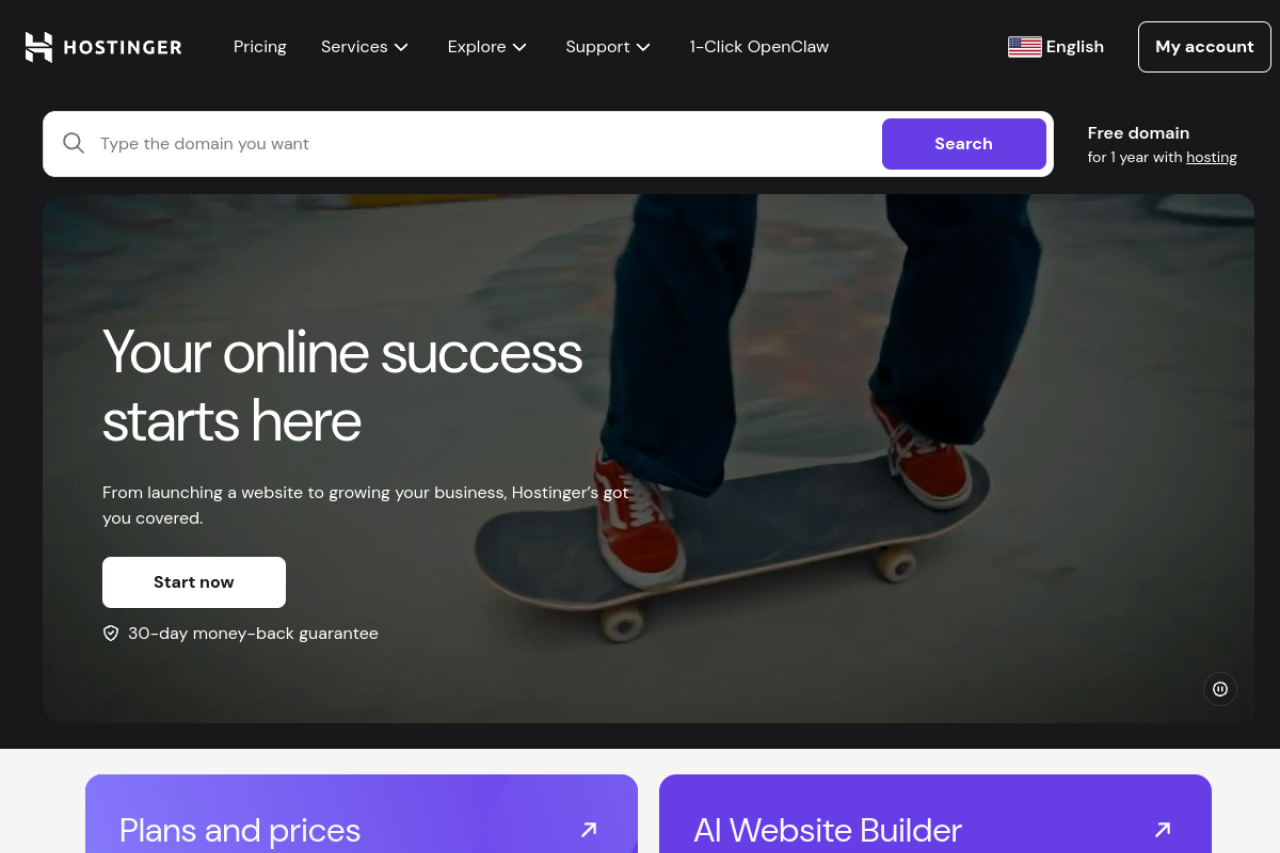Focus the domain name input field

coord(485,144)
